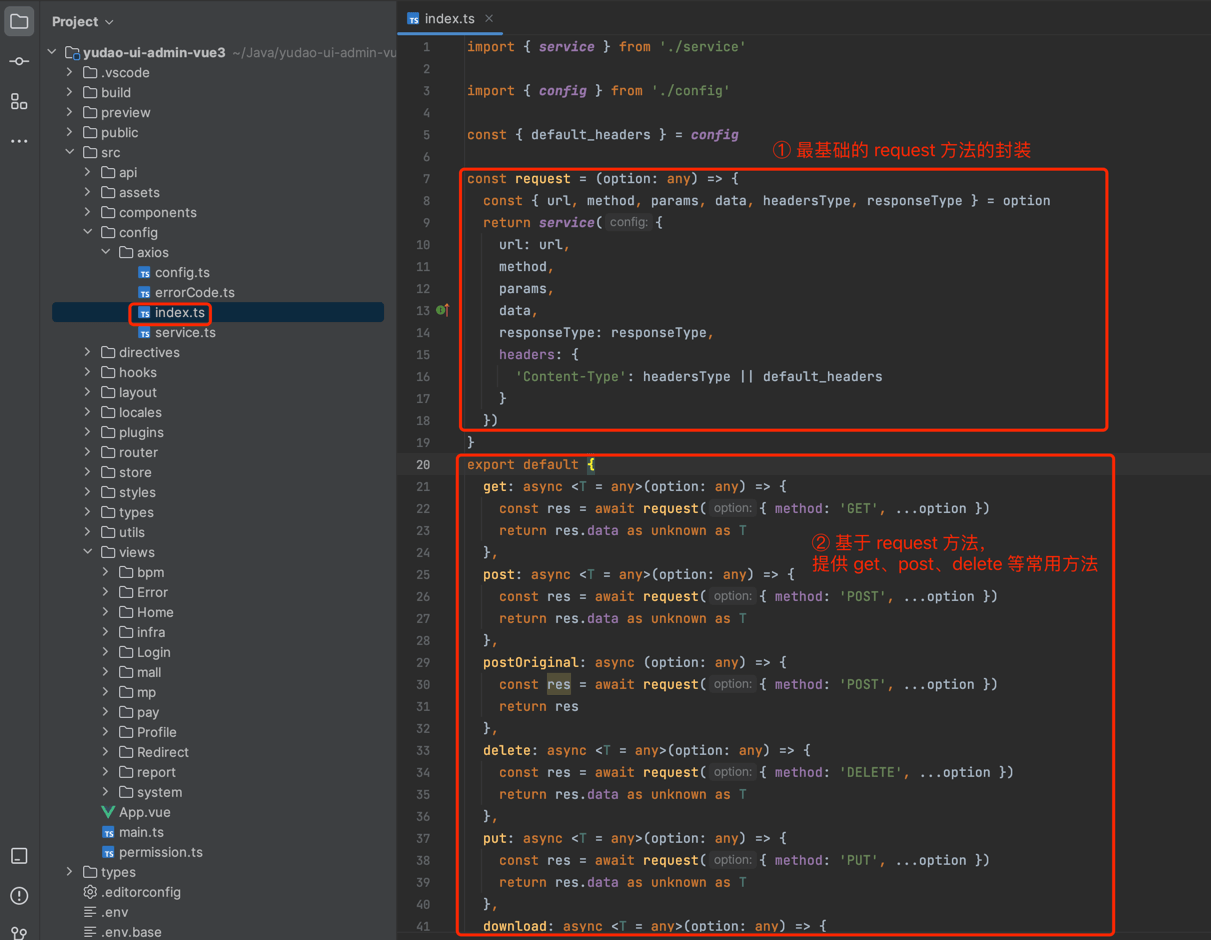Click the gutter implementation marker on line 13
1211x940 pixels.
443,311
